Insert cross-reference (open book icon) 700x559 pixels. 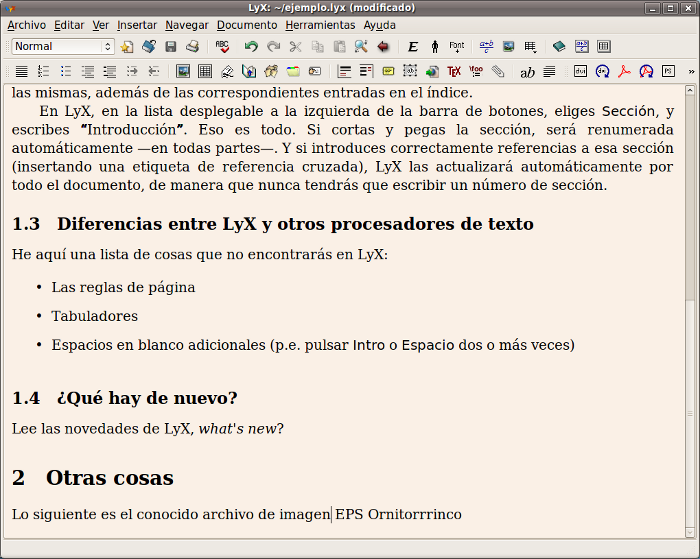(x=249, y=71)
